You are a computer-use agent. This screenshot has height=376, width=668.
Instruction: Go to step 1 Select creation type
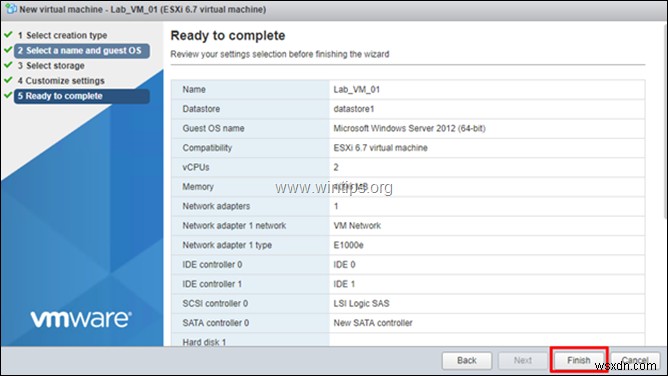point(62,35)
